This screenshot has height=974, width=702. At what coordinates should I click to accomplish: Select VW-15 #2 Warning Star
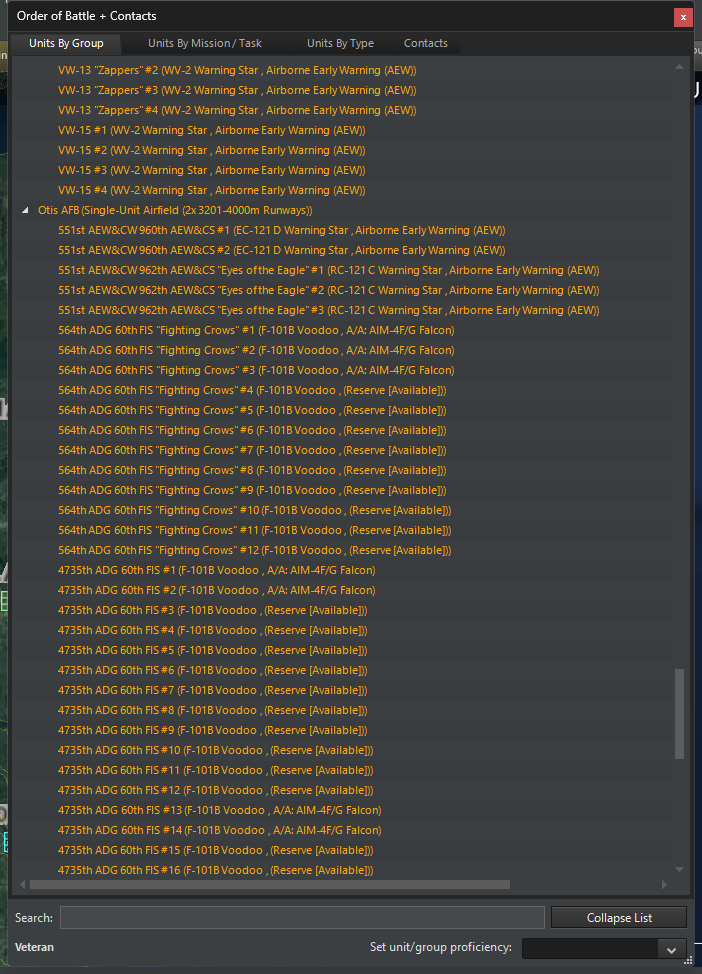(x=212, y=150)
